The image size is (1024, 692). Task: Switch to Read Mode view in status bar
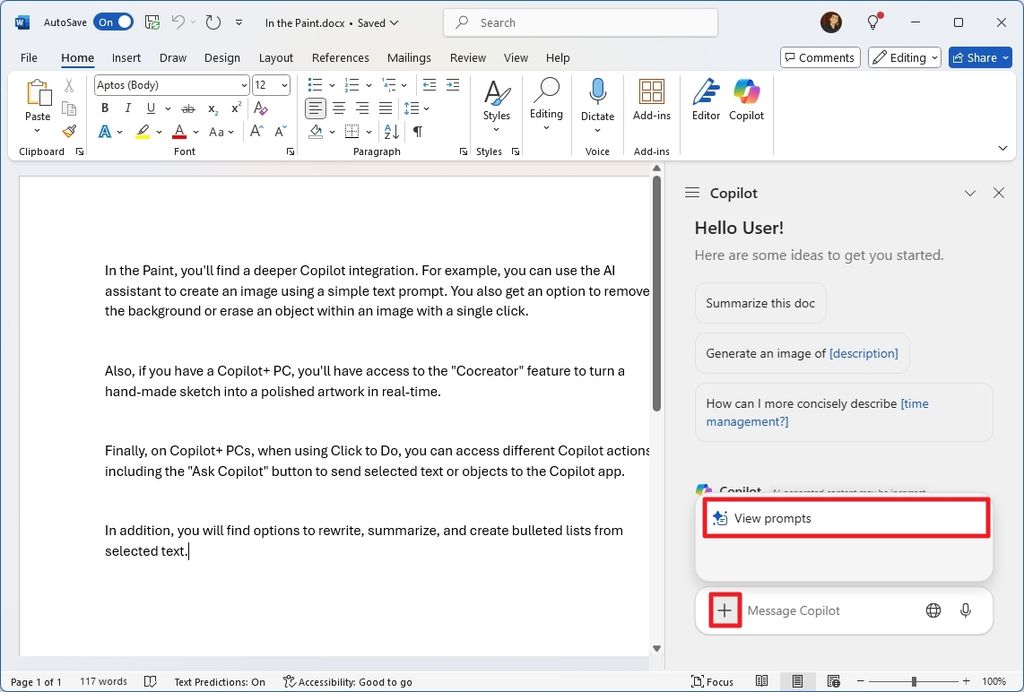coord(761,682)
